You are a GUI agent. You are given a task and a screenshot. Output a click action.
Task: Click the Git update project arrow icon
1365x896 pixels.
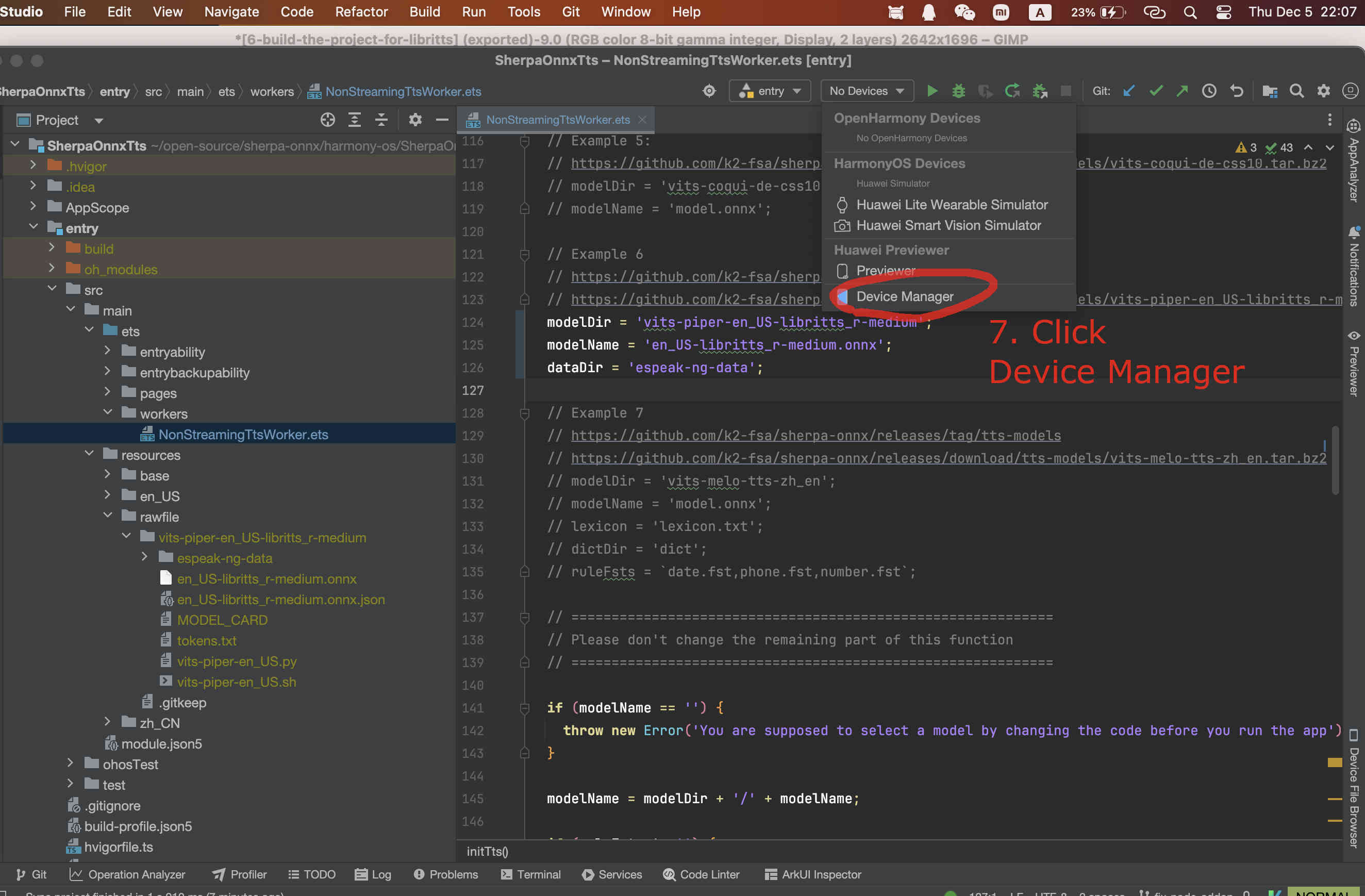coord(1129,91)
